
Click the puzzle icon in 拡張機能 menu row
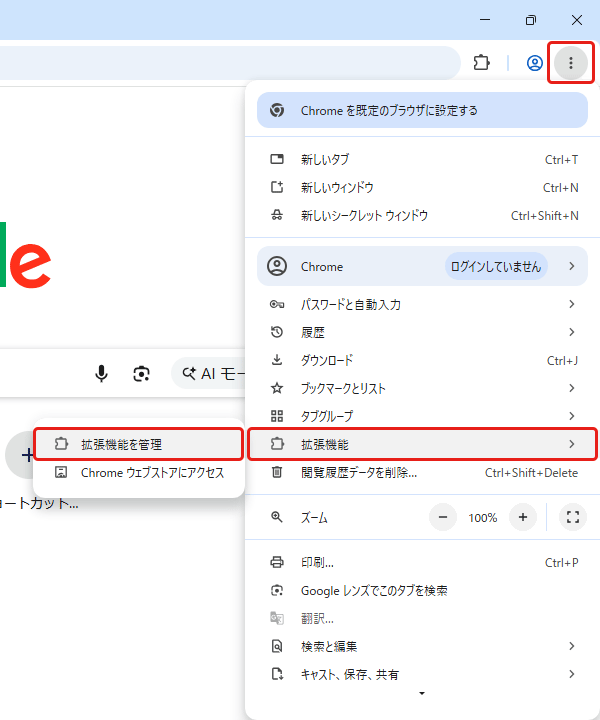click(277, 444)
